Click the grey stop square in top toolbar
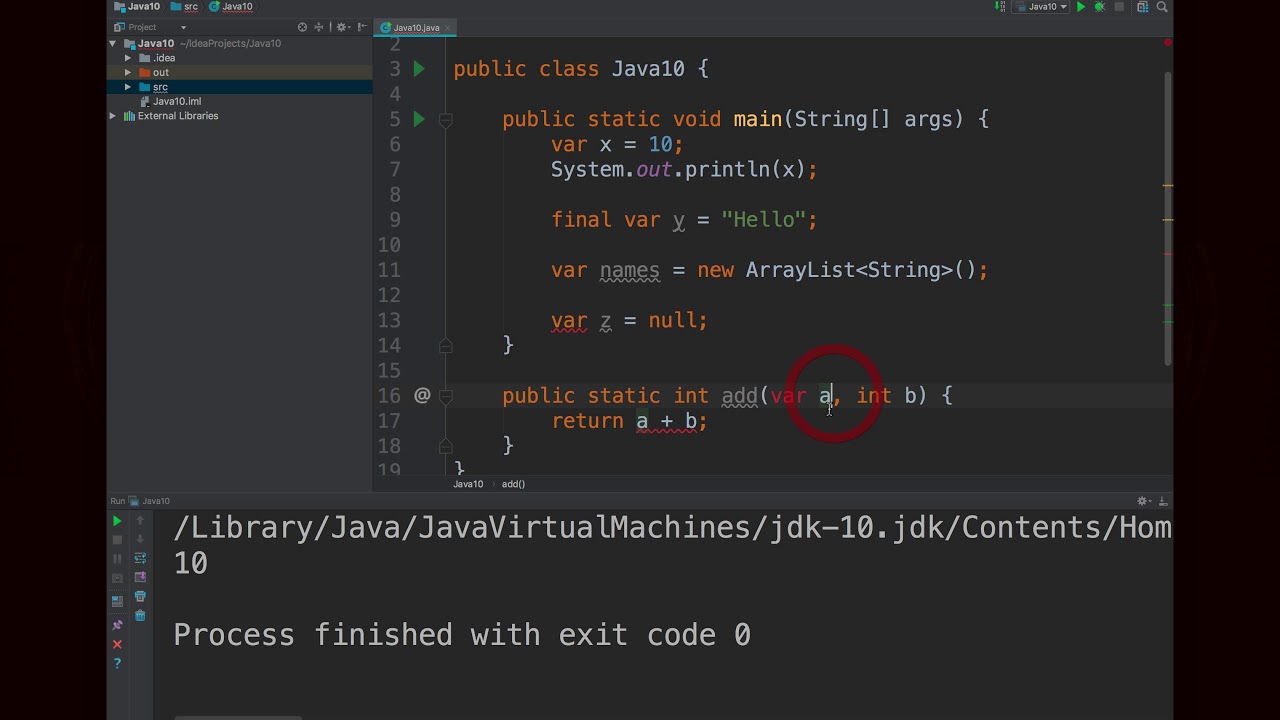1280x720 pixels. pos(1119,7)
